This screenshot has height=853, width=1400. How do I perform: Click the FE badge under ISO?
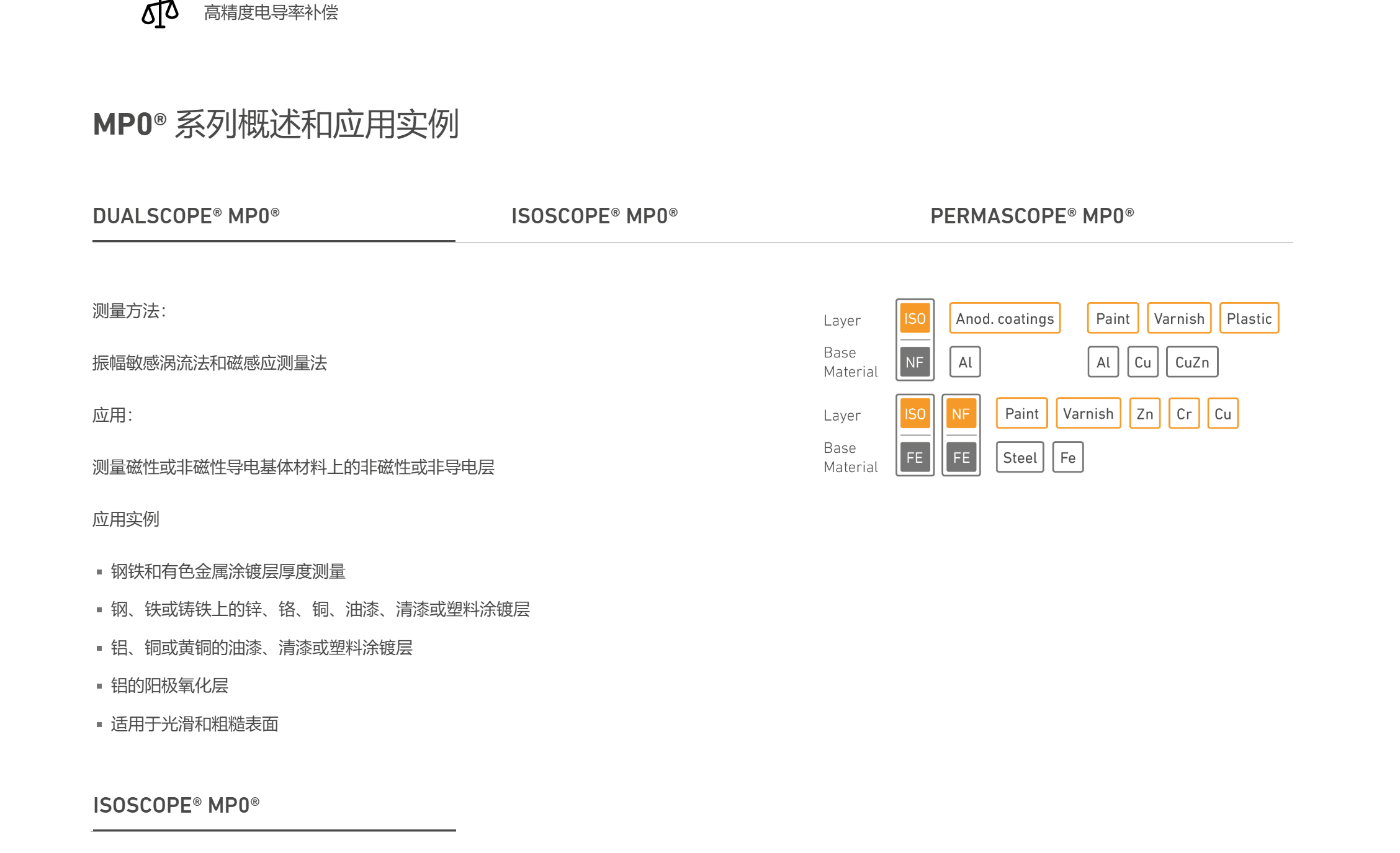click(915, 458)
